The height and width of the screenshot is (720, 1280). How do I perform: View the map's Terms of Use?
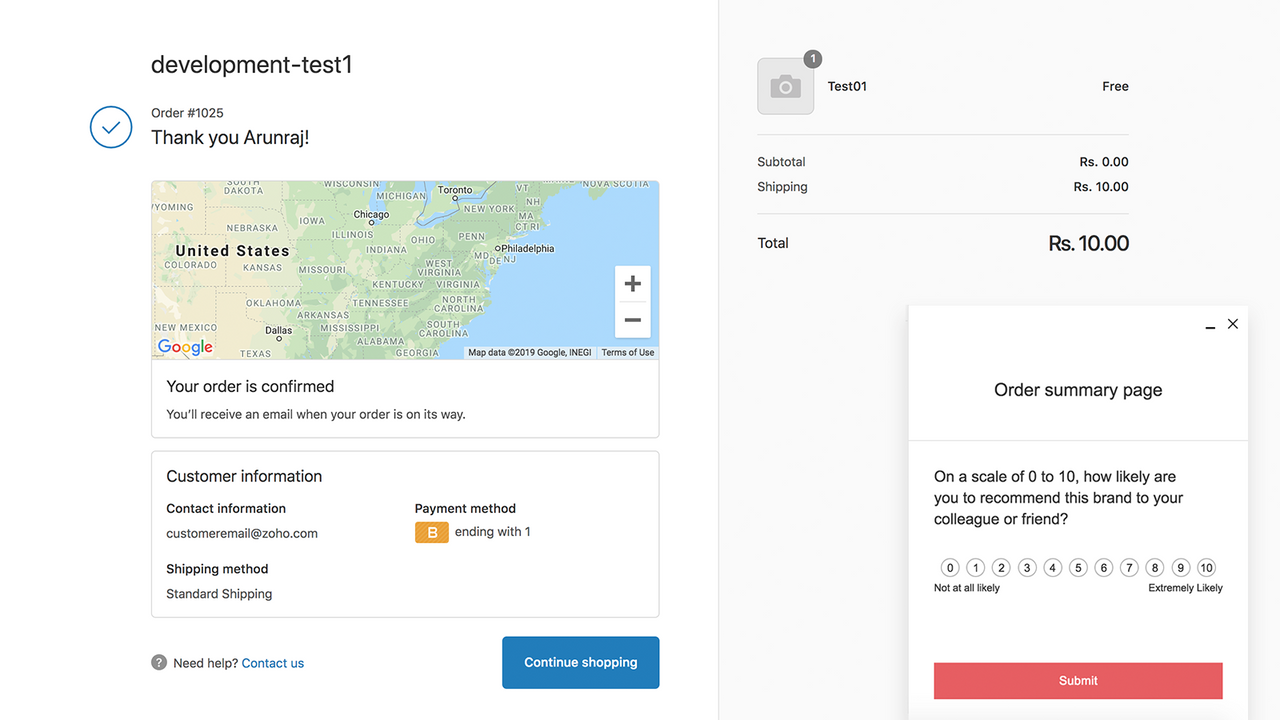click(x=627, y=352)
